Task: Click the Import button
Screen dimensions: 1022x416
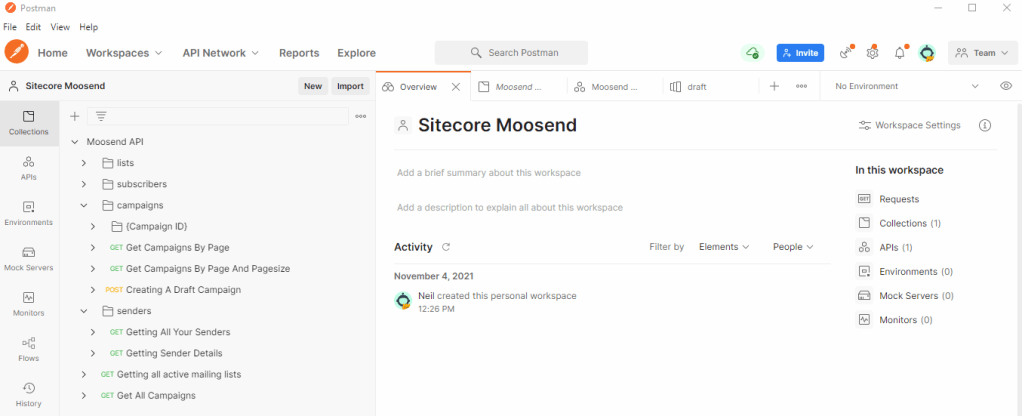Action: 350,86
